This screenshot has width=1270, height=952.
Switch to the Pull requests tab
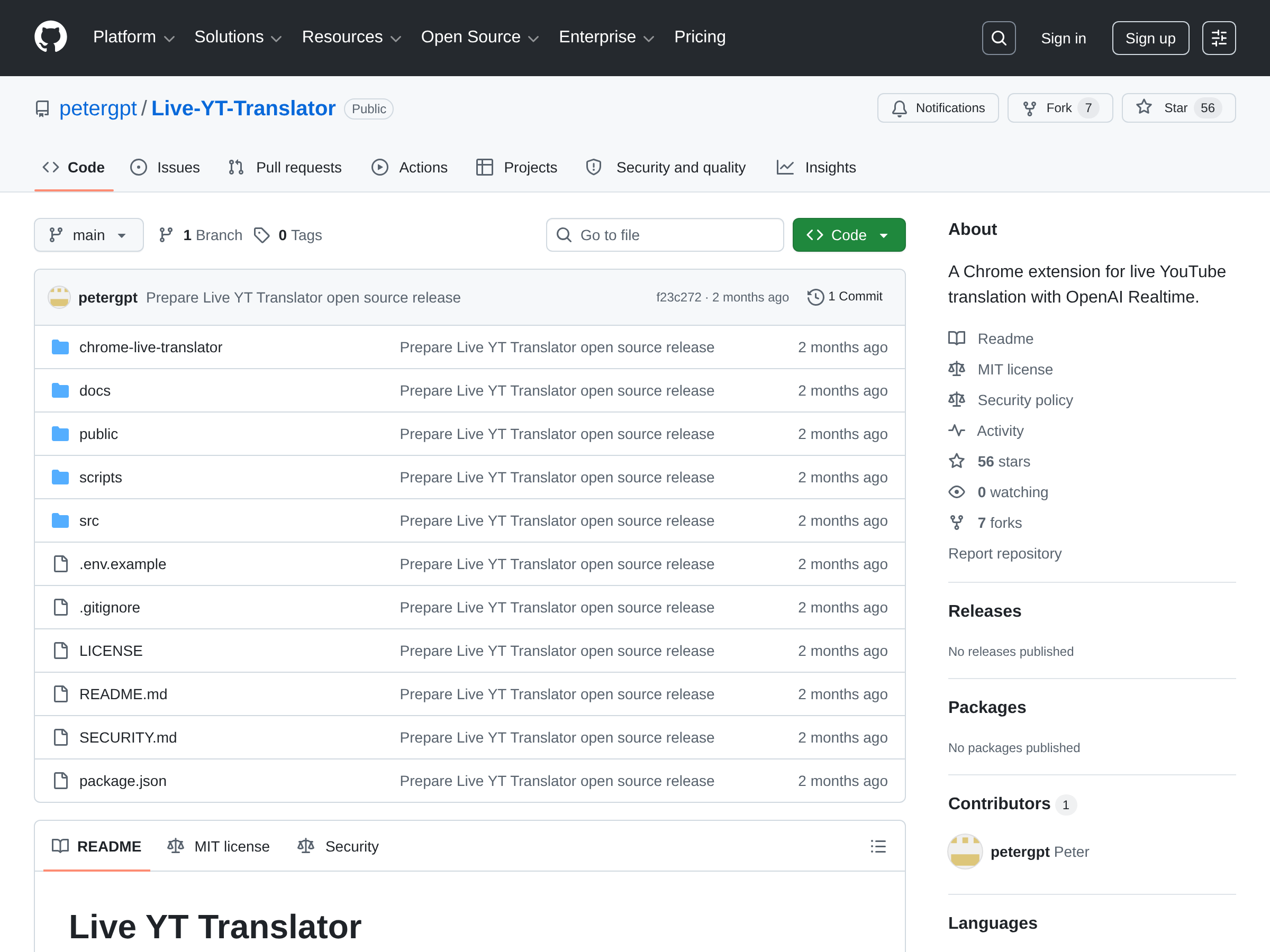pyautogui.click(x=285, y=167)
